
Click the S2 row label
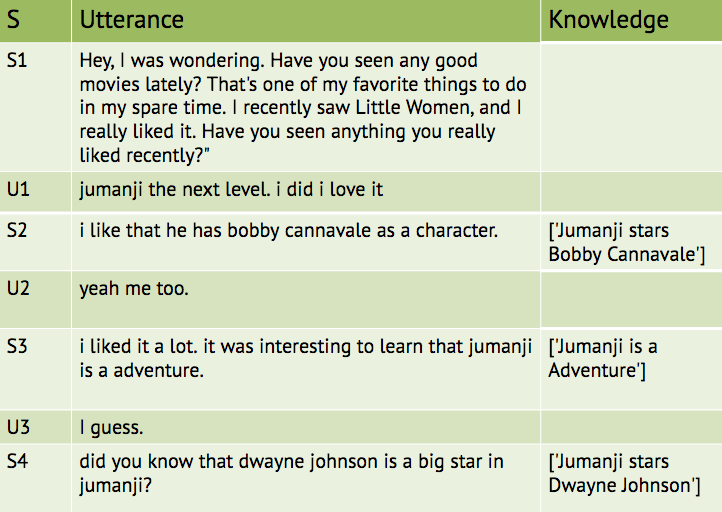tap(17, 230)
